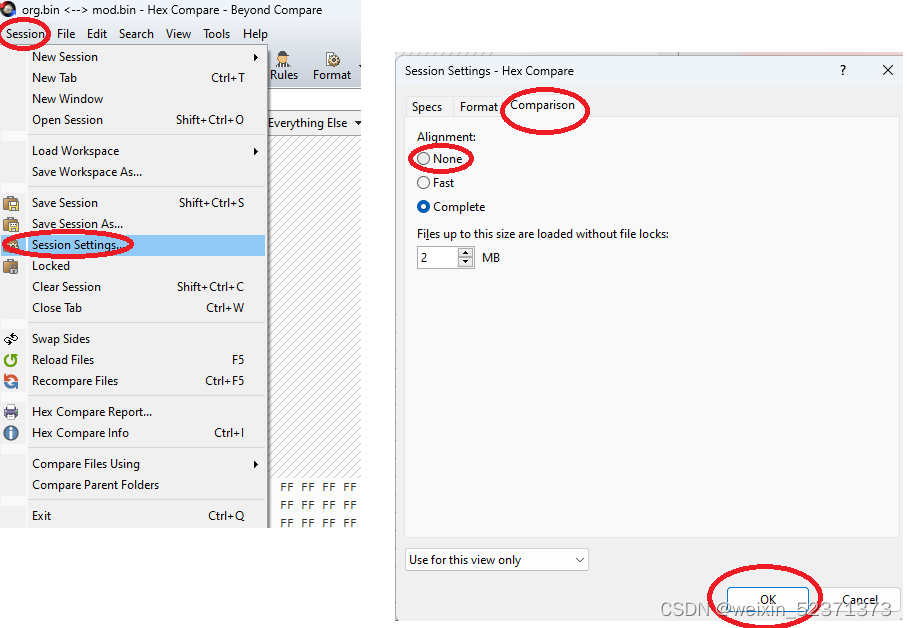Expand the Compare Files Using submenu arrow
This screenshot has width=907, height=628.
point(256,464)
